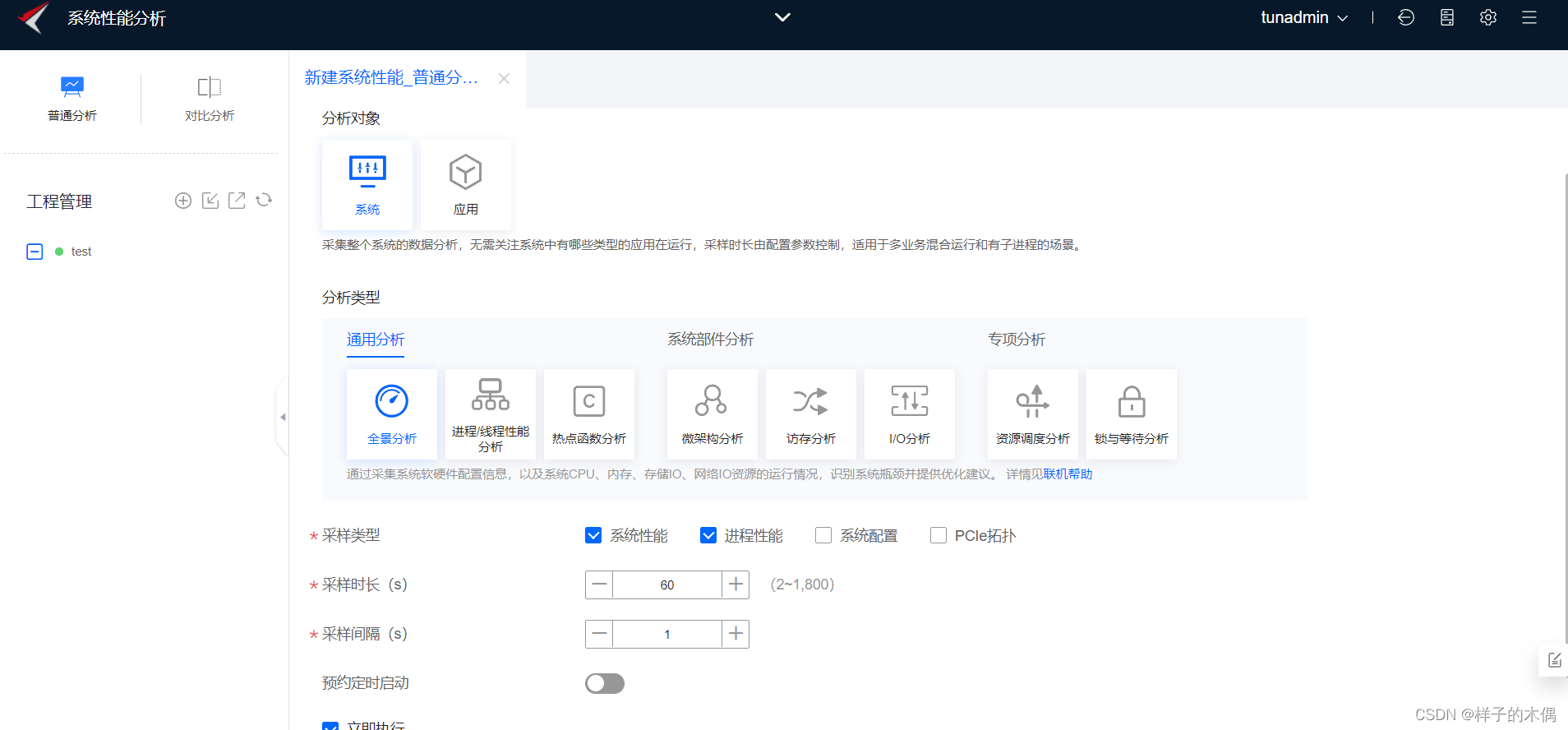Open the hamburger menu icon

click(x=1529, y=17)
